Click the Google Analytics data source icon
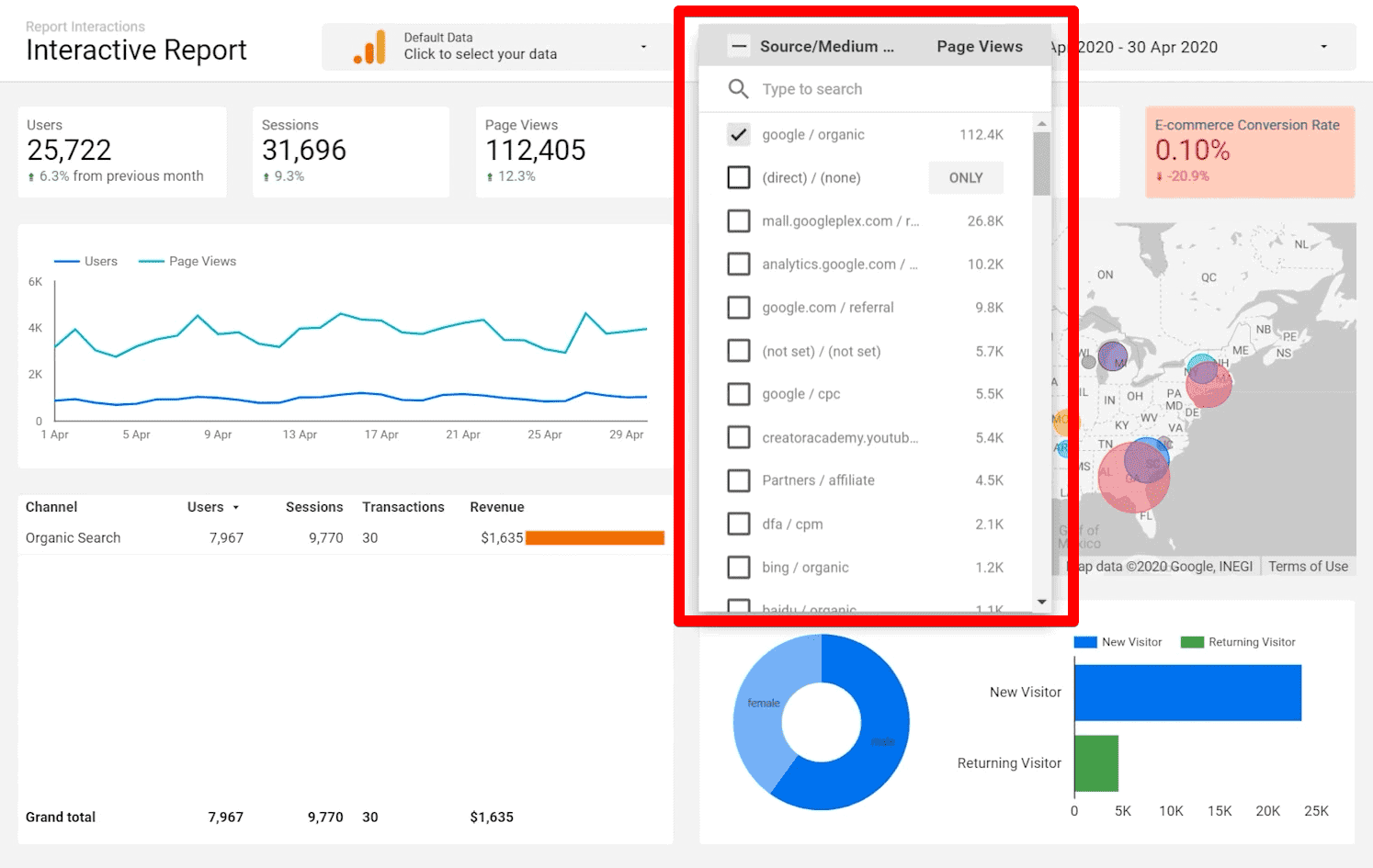The height and width of the screenshot is (868, 1373). (369, 45)
